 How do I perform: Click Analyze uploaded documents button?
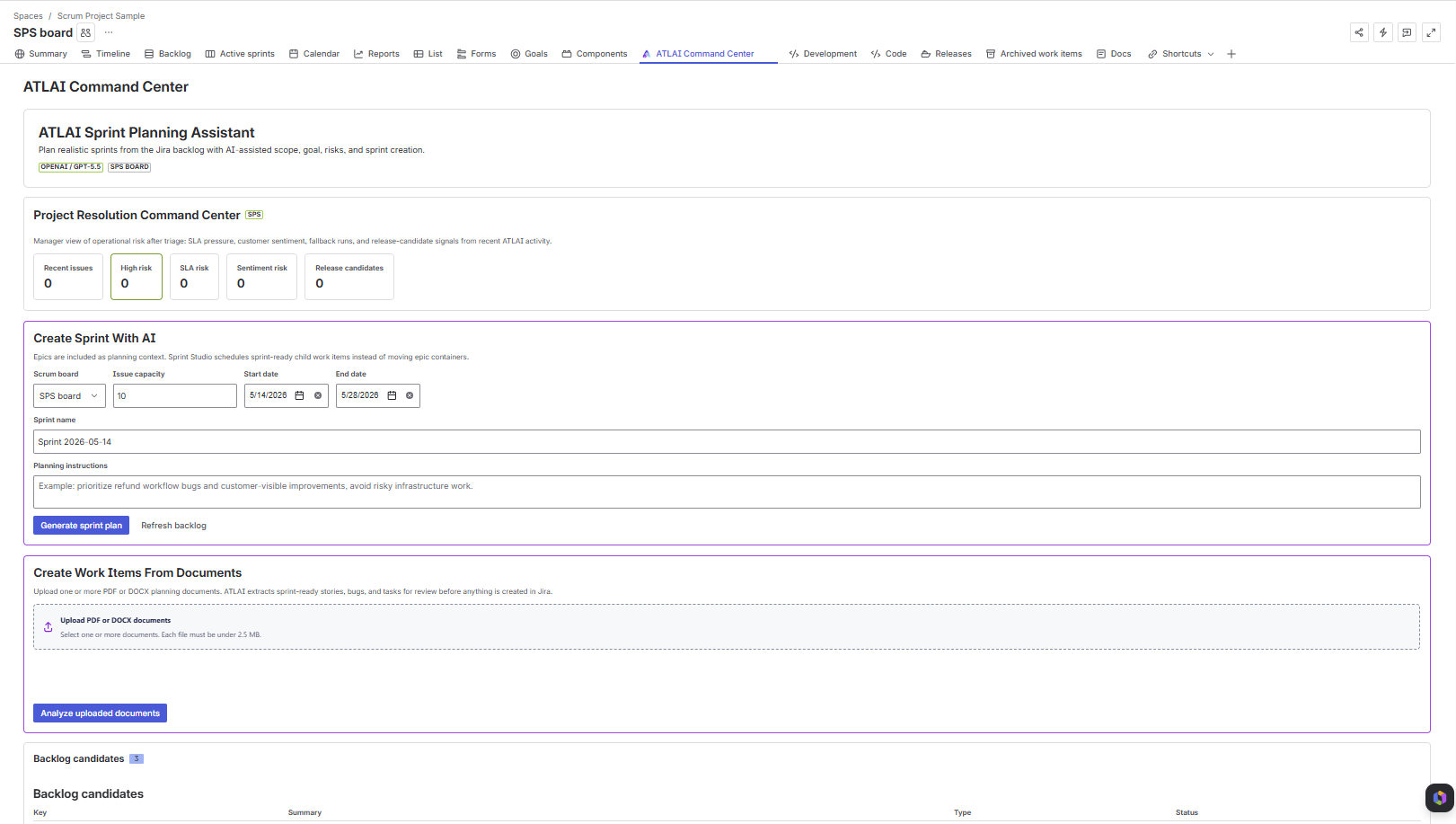pyautogui.click(x=100, y=713)
